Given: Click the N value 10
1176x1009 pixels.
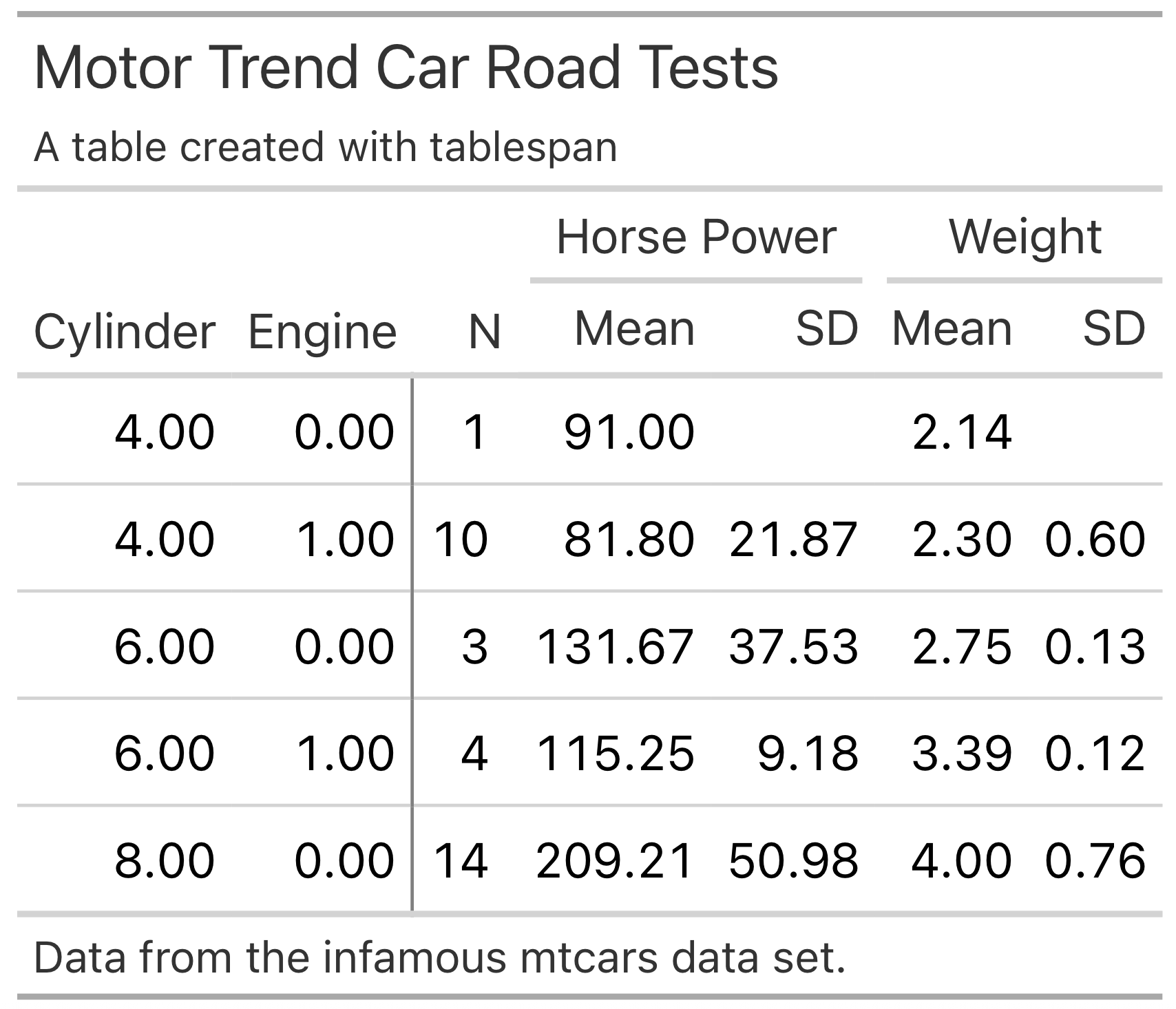Looking at the screenshot, I should coord(461,539).
